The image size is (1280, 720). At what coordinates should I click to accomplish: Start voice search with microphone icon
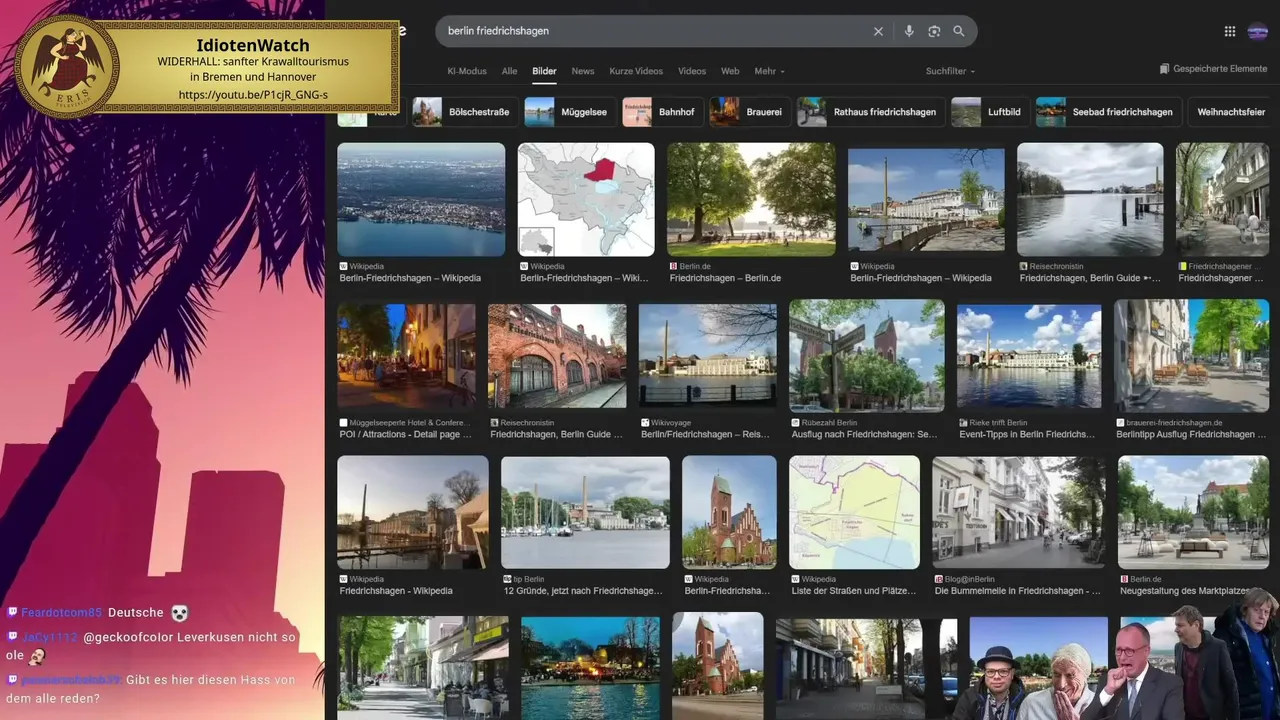point(909,31)
